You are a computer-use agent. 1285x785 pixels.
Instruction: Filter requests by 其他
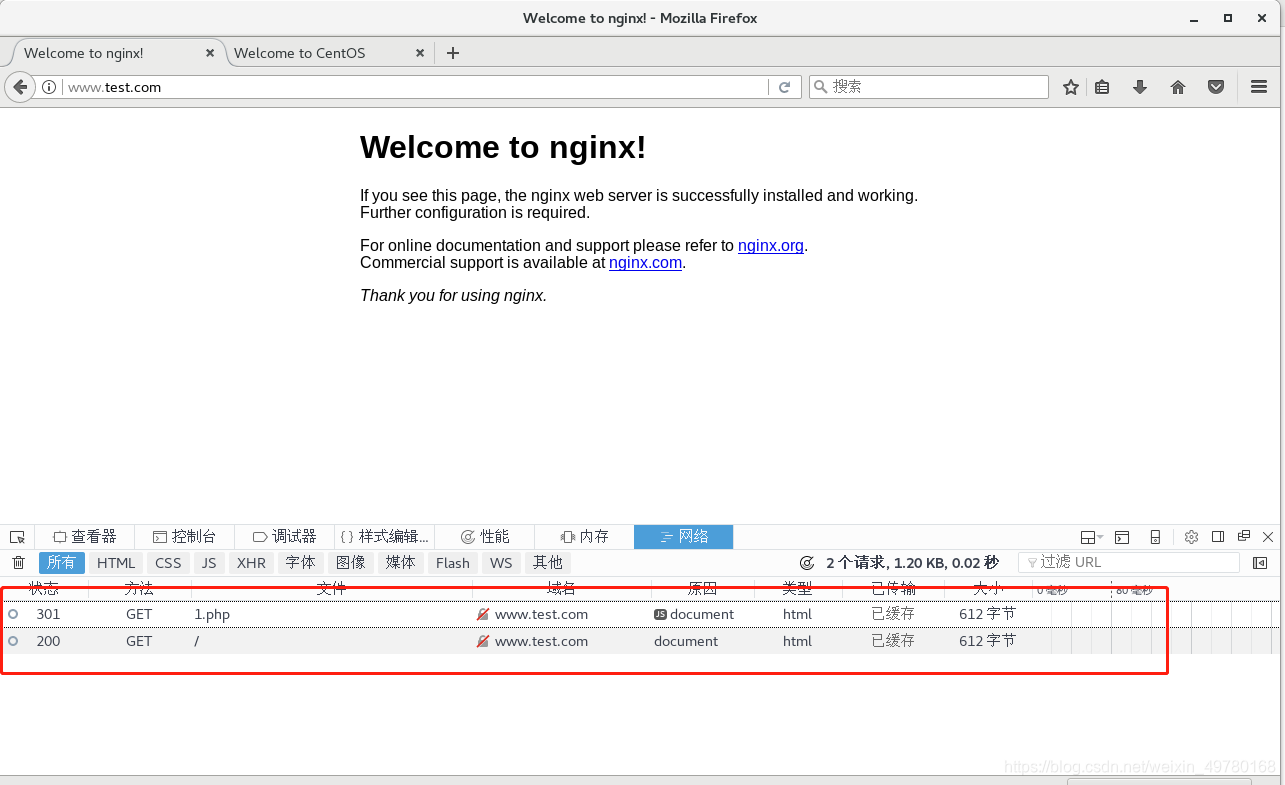548,563
